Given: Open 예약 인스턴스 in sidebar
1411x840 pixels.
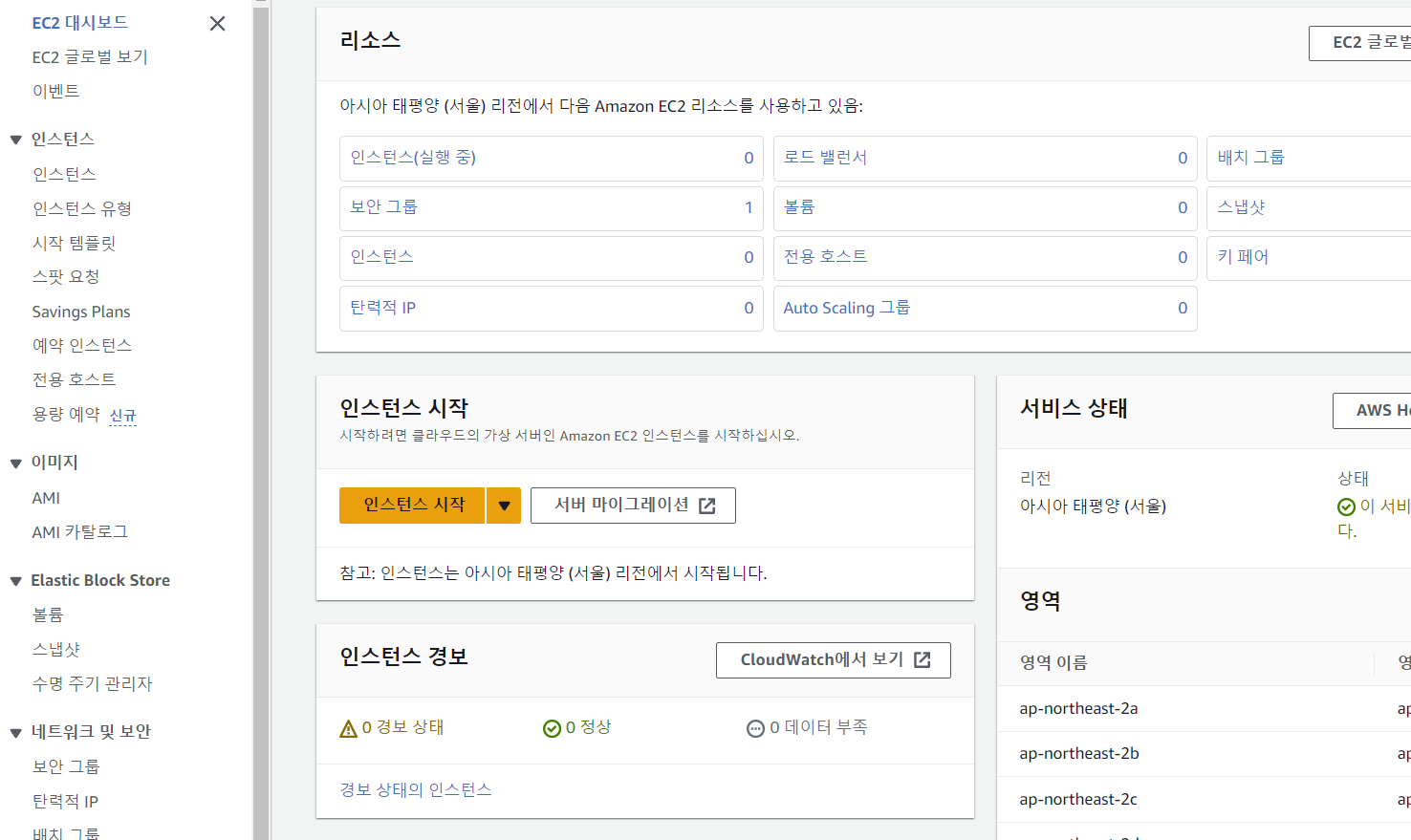Looking at the screenshot, I should pos(82,346).
